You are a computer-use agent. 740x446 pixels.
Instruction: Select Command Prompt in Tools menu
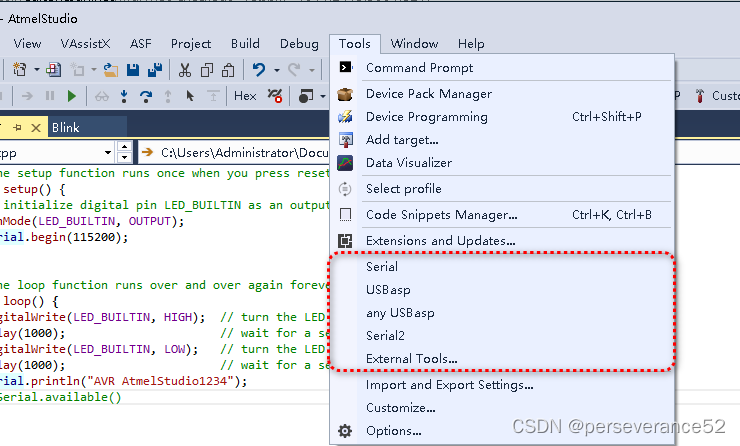pos(503,68)
